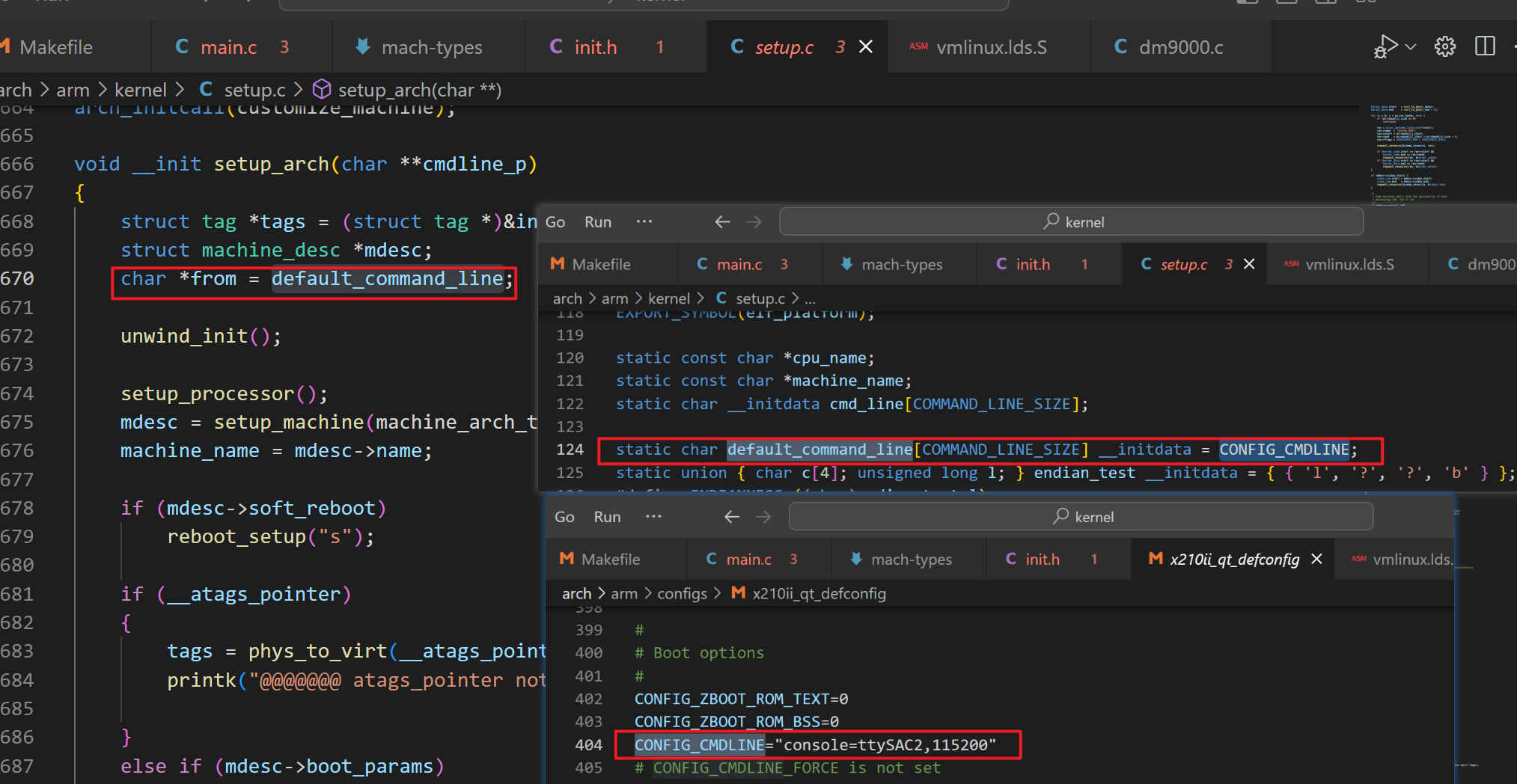Click 'CONFIG_ZBOOT_ROM_BSS=0' on line 403
1517x784 pixels.
point(736,723)
